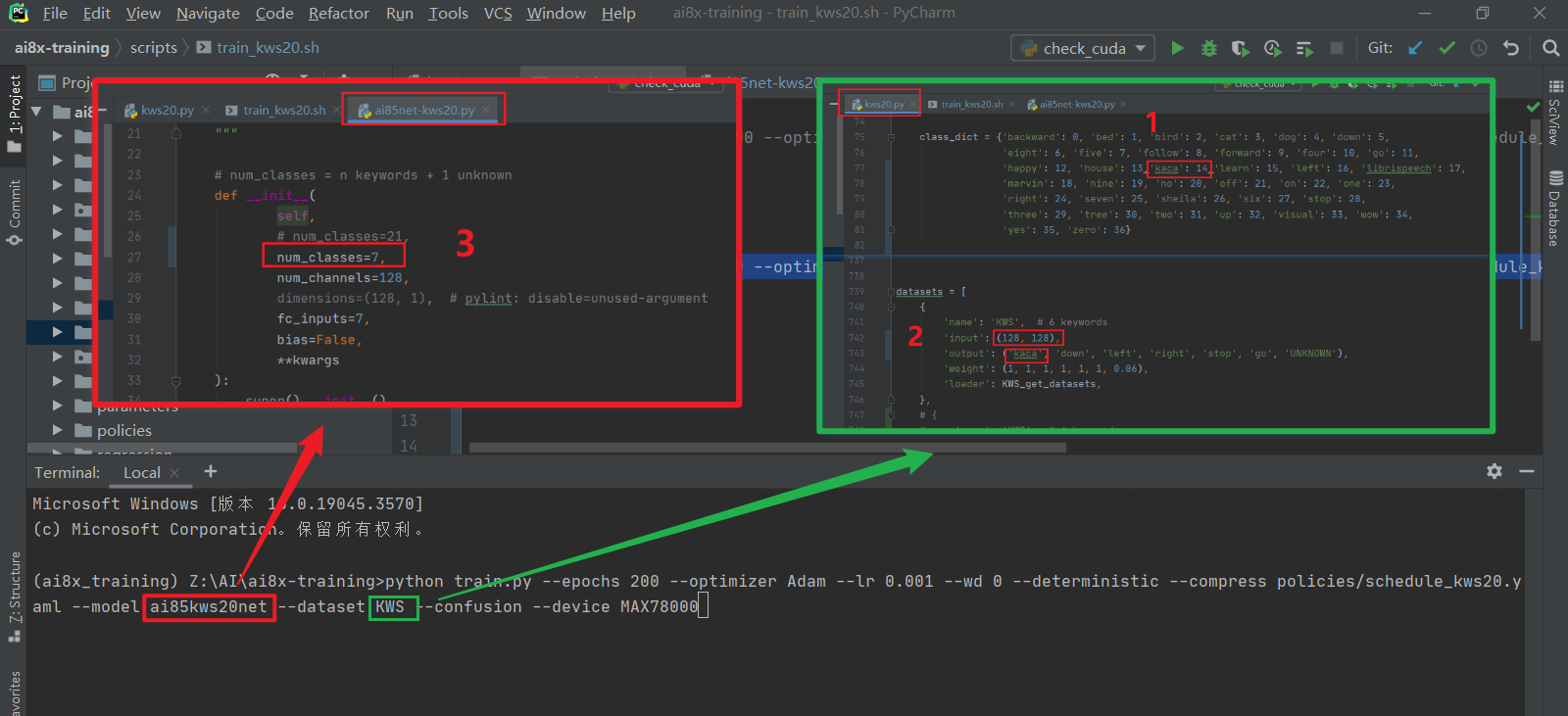The image size is (1568, 716).
Task: Collapse the ai8x root folder arrow
Action: point(36,112)
